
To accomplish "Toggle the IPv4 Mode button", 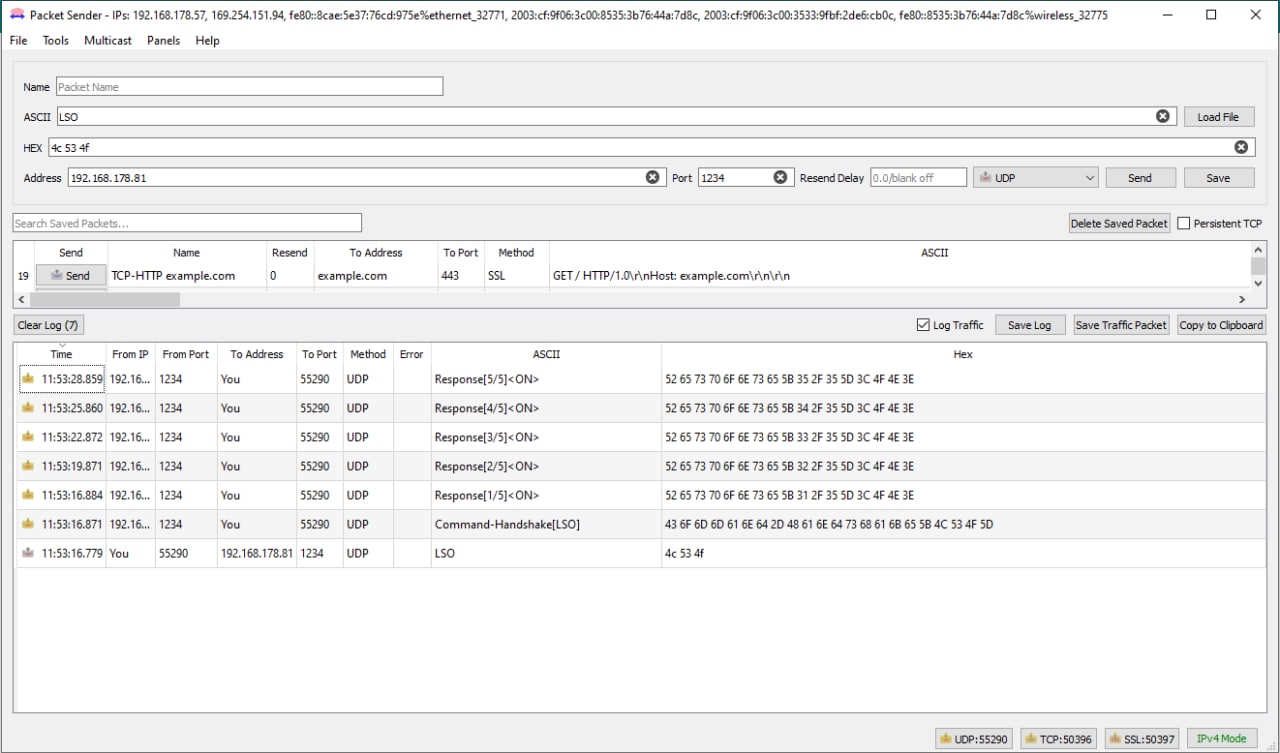I will [1222, 739].
